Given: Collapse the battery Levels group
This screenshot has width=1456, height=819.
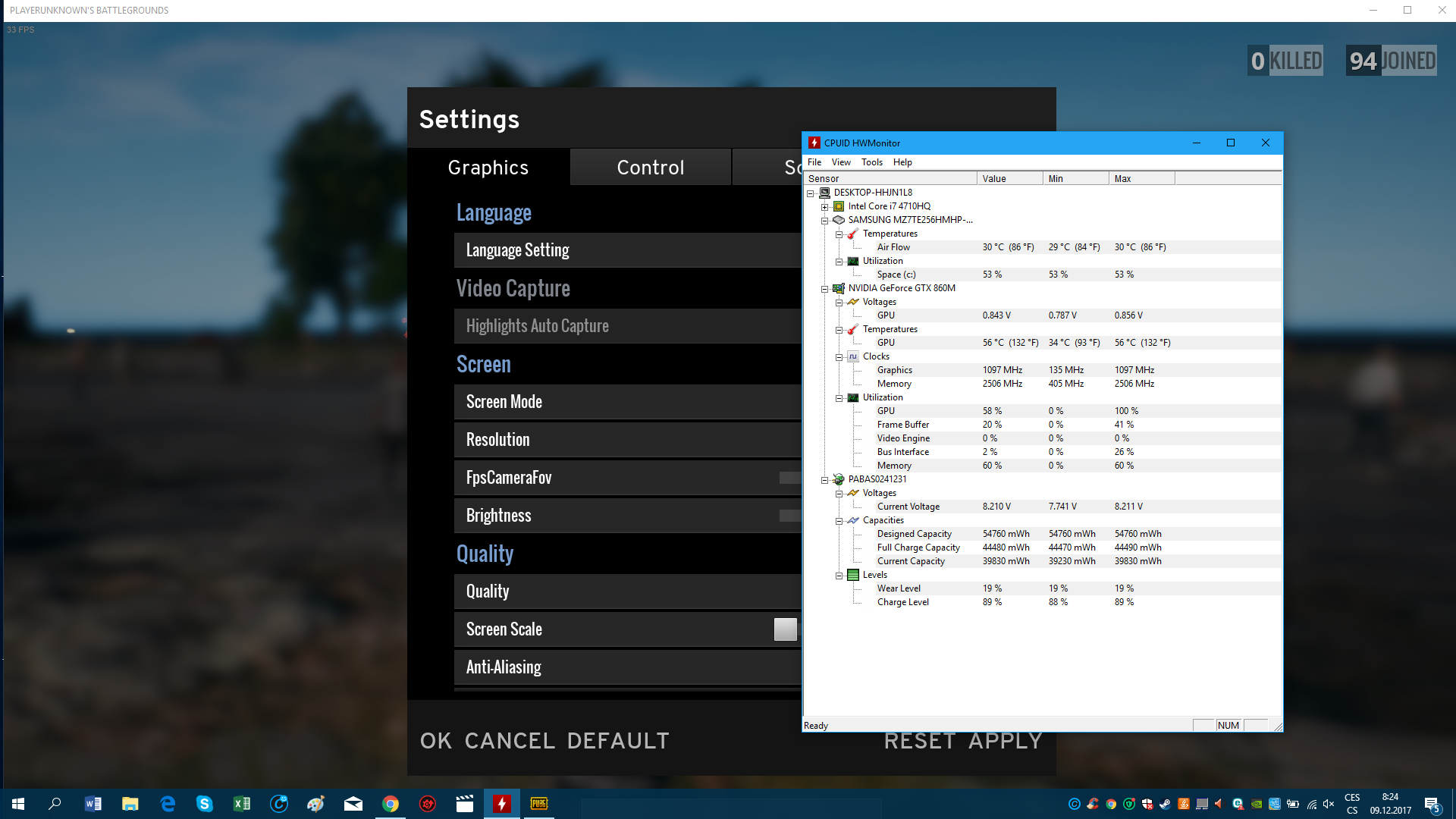Looking at the screenshot, I should (839, 576).
